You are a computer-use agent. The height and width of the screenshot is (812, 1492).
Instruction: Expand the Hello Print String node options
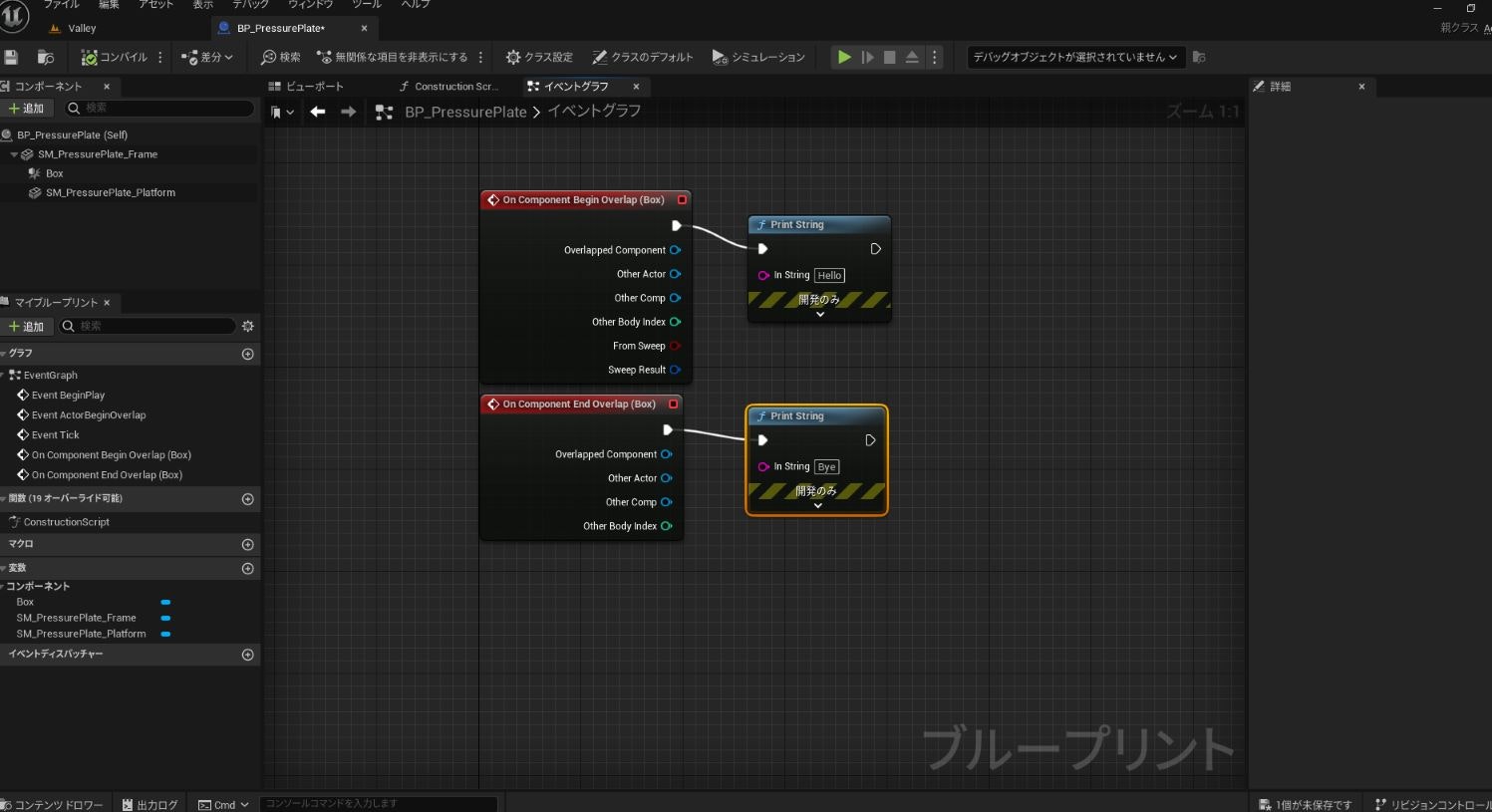pos(820,315)
